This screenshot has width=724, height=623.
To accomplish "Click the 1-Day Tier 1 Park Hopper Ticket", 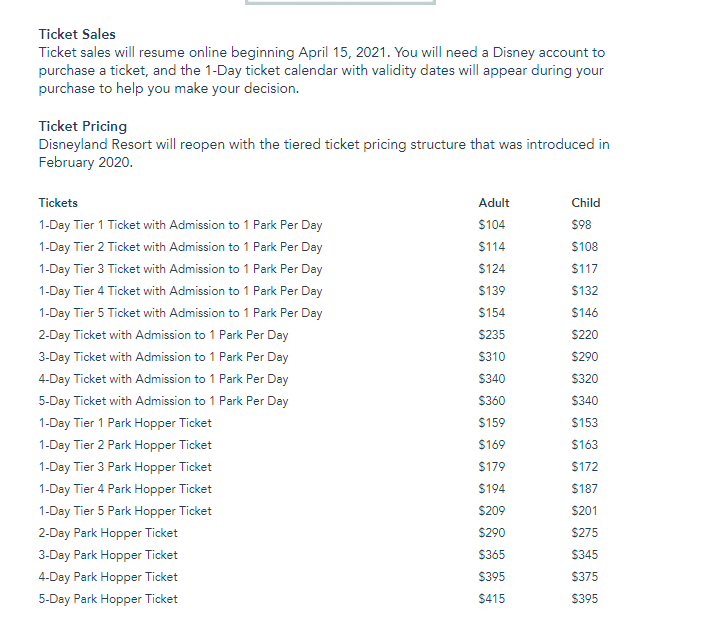I will [x=125, y=423].
